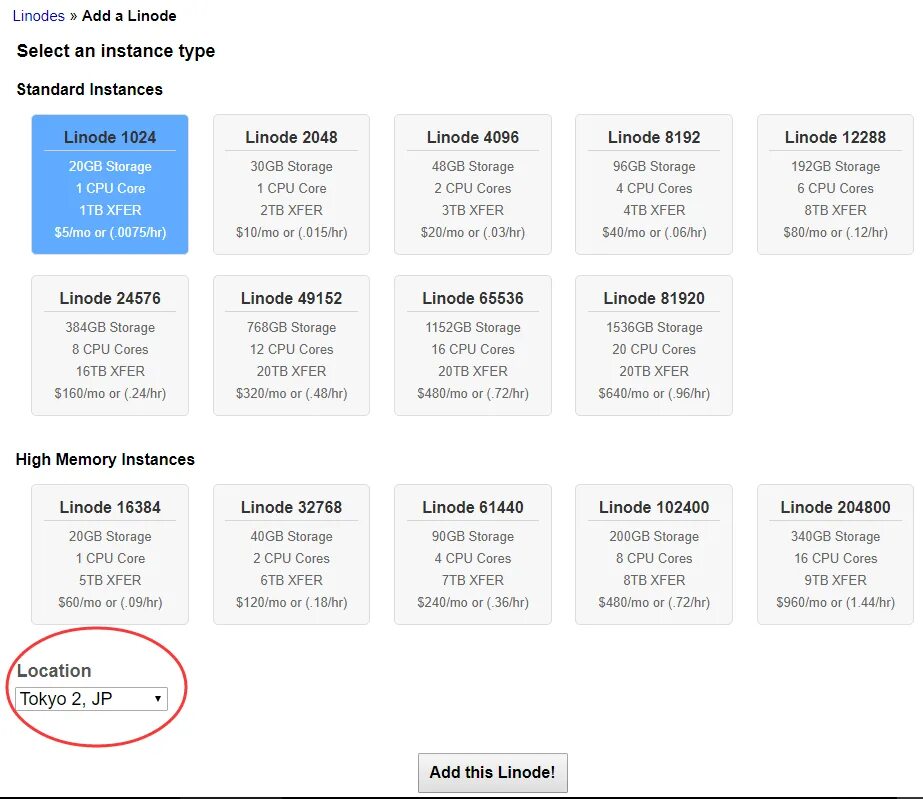Click the "48GB Storage" text
Screen dimensions: 923x799
[x=473, y=167]
